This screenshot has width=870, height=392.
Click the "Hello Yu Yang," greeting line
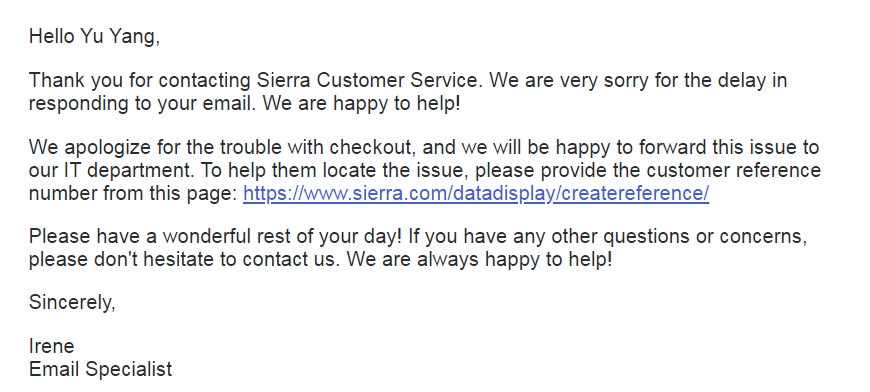tap(94, 37)
